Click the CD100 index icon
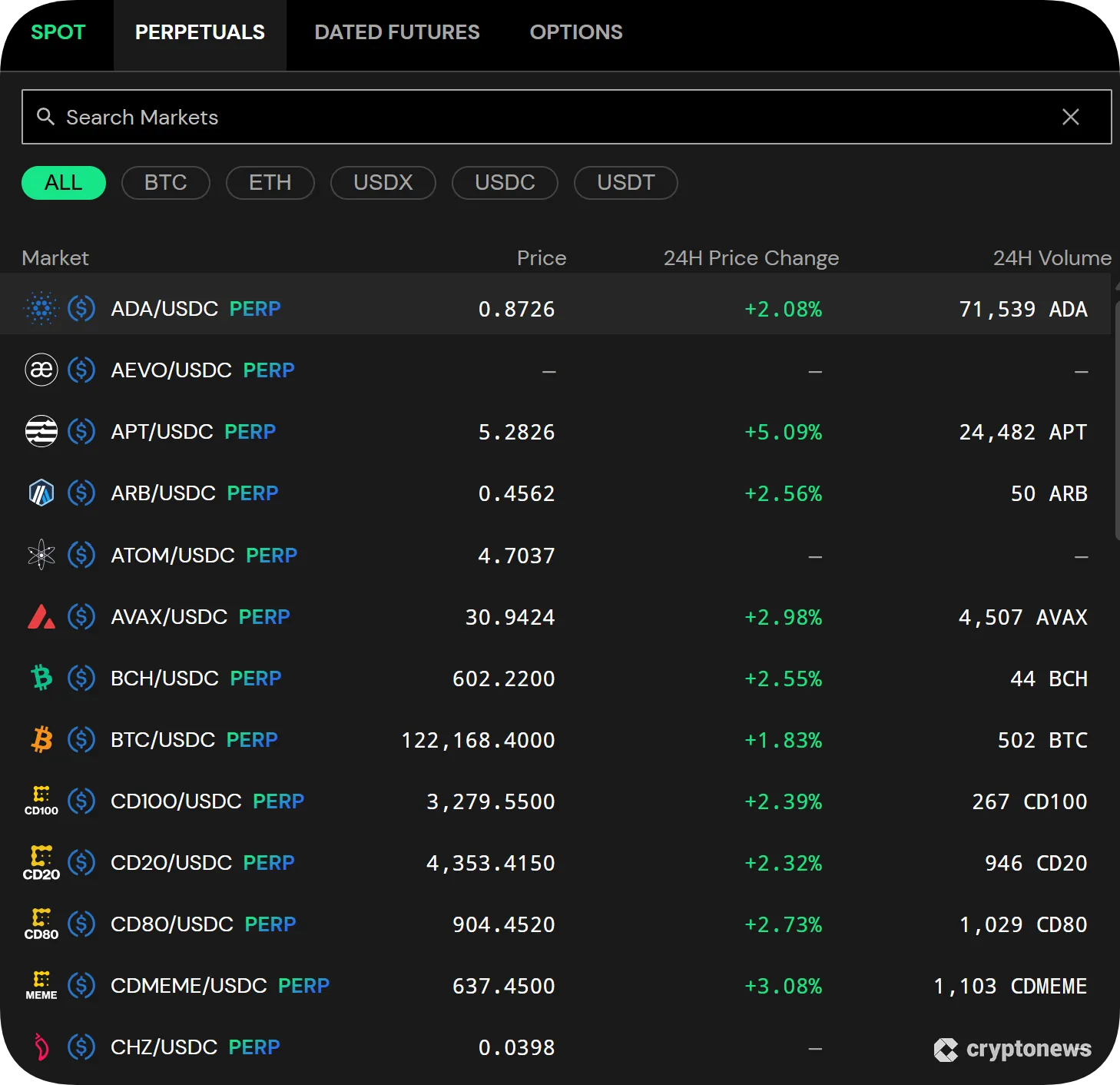The height and width of the screenshot is (1085, 1120). [x=41, y=801]
